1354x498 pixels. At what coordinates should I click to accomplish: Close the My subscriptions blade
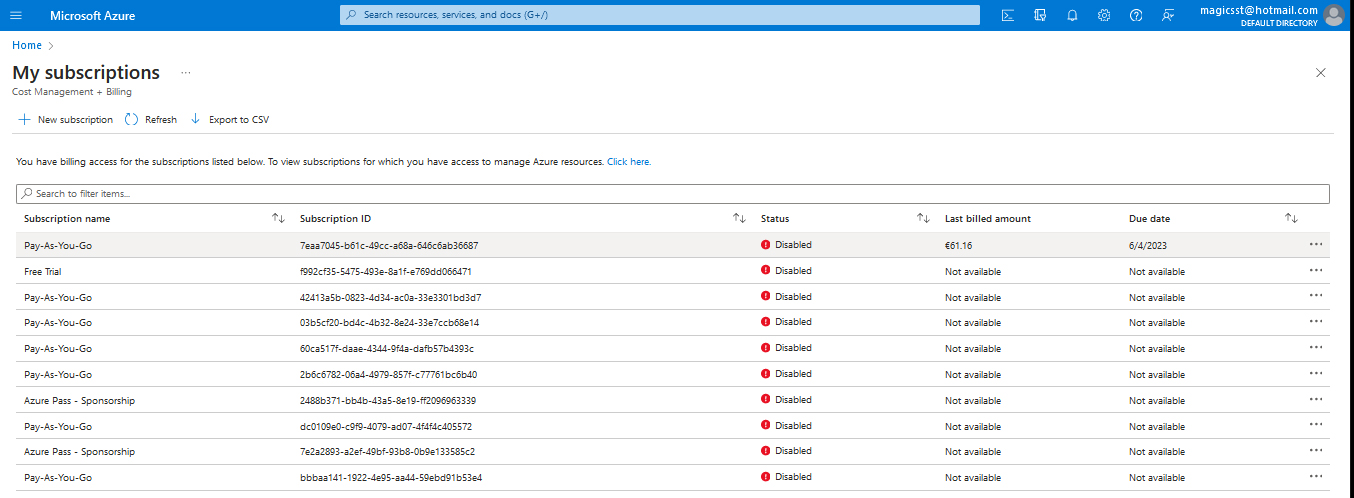point(1320,73)
